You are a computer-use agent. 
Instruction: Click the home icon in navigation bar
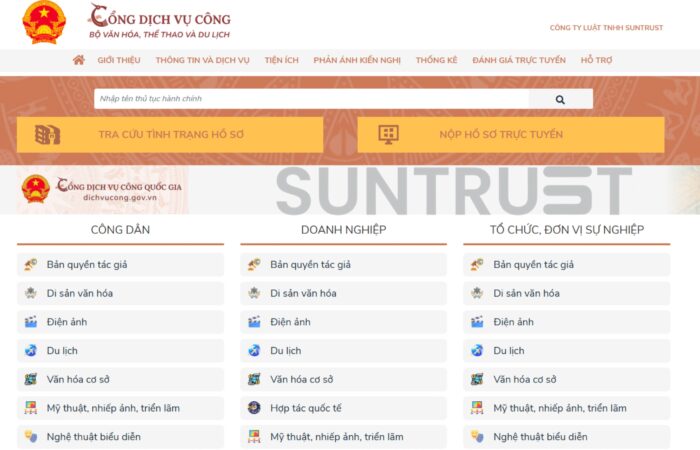coord(79,60)
